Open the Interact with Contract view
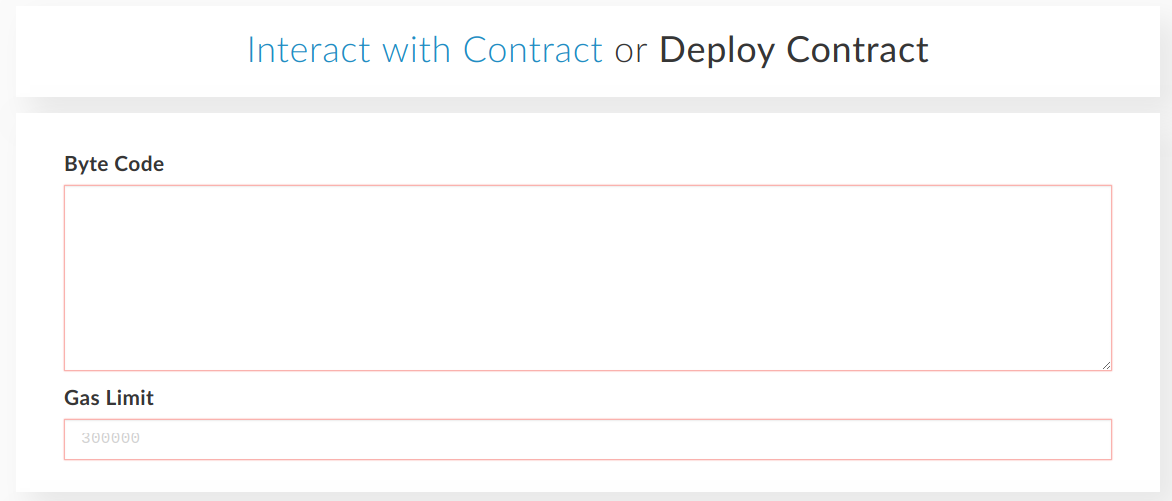1172x501 pixels. pos(425,50)
